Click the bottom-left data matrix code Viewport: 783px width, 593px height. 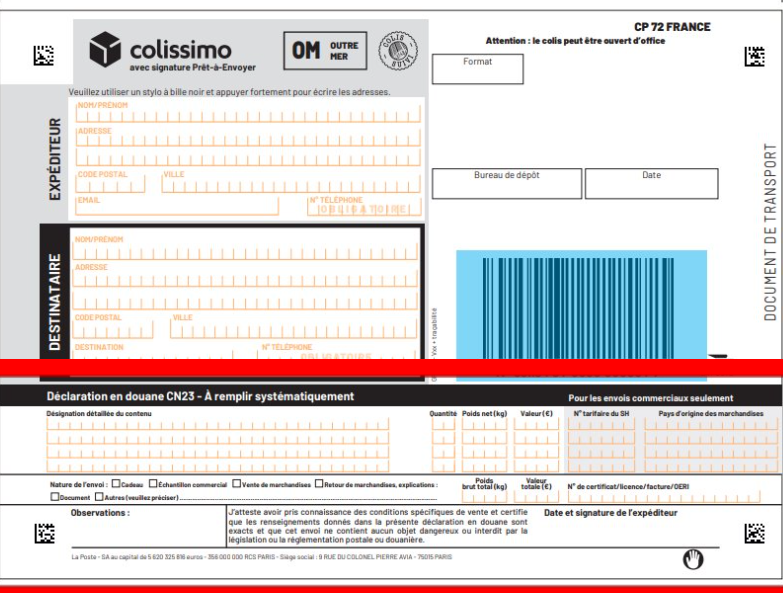click(x=43, y=533)
